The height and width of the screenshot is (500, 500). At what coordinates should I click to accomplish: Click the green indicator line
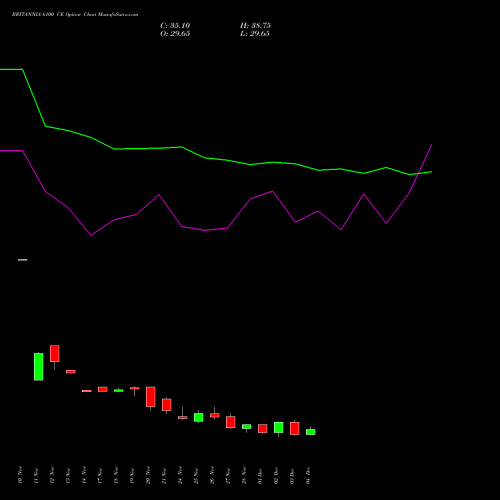tap(216, 159)
